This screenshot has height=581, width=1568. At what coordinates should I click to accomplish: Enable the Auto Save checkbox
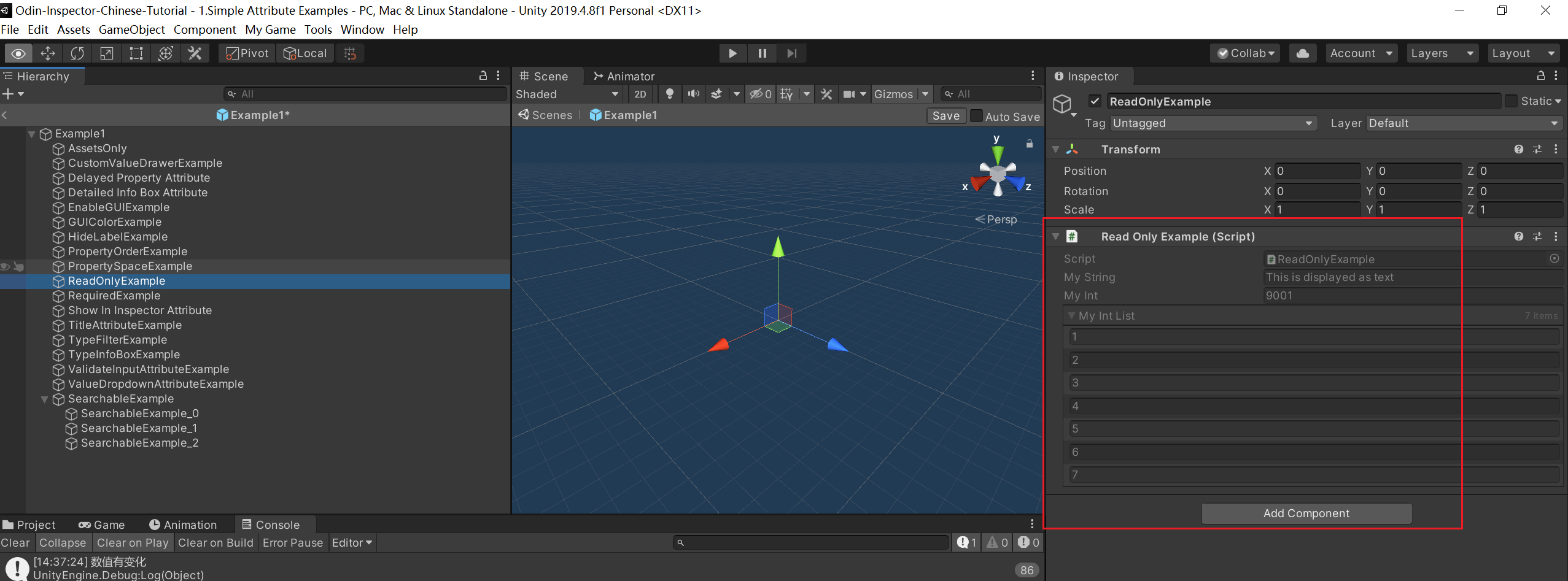click(976, 116)
